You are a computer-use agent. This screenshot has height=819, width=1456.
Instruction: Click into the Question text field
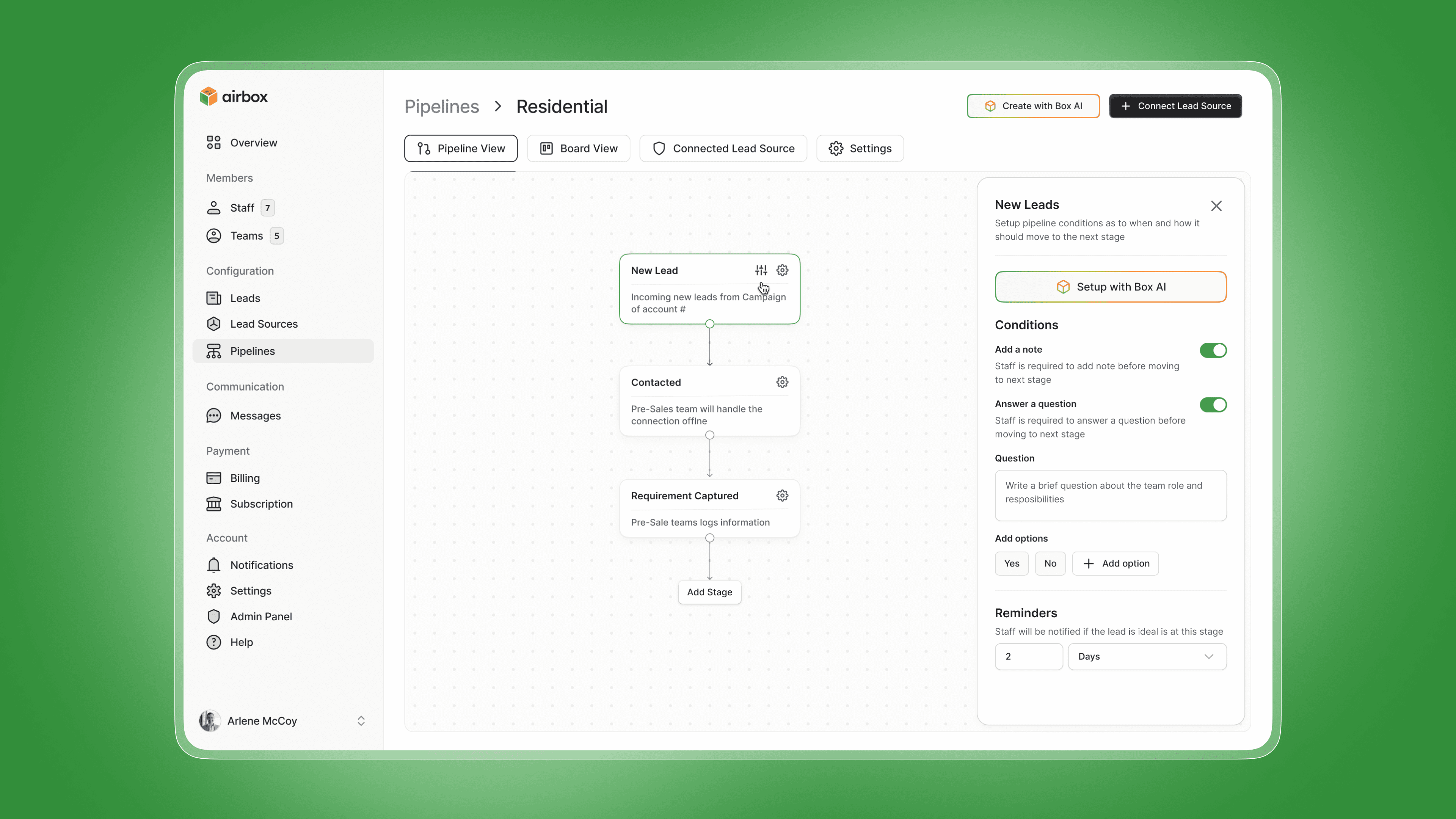[x=1110, y=495]
